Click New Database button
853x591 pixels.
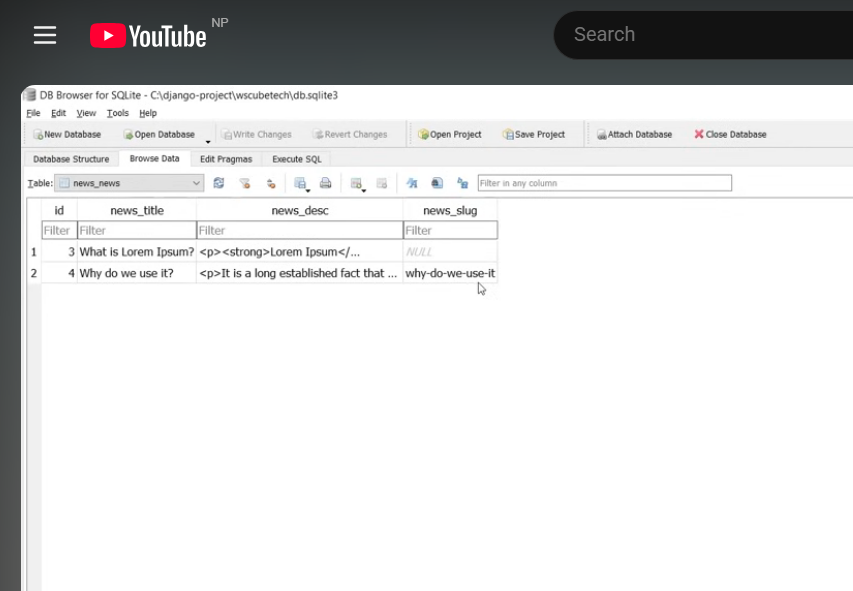click(67, 134)
